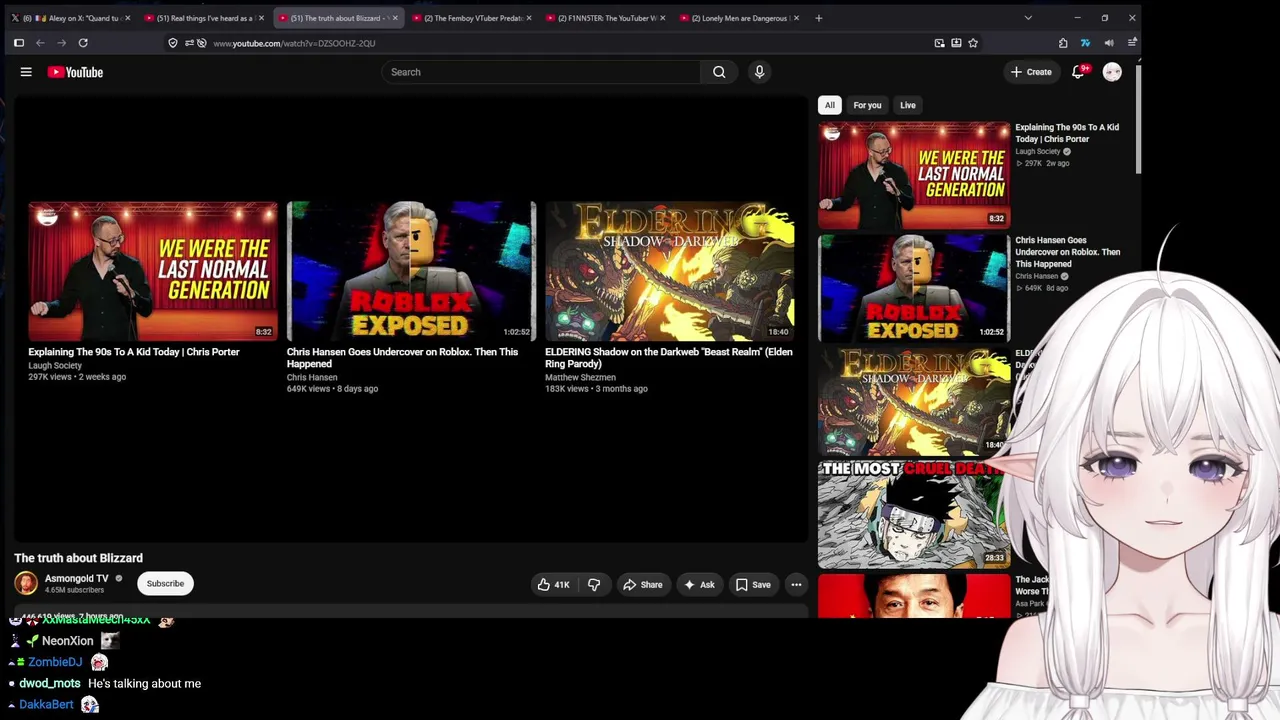
Task: Open browser extensions menu
Action: pos(1063,43)
